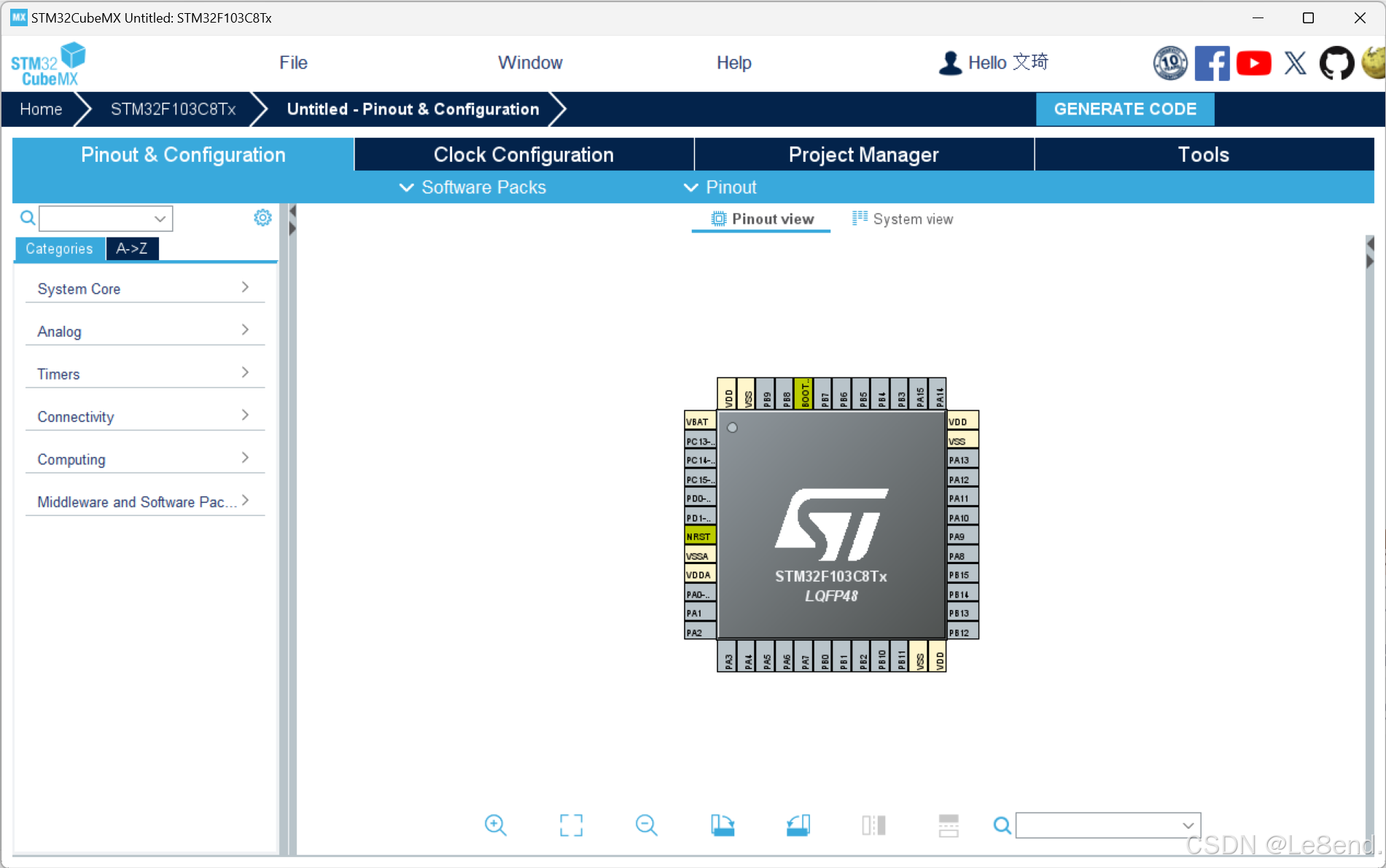Collapse right panel with edge arrow
Viewport: 1386px width, 868px height.
[x=1370, y=261]
